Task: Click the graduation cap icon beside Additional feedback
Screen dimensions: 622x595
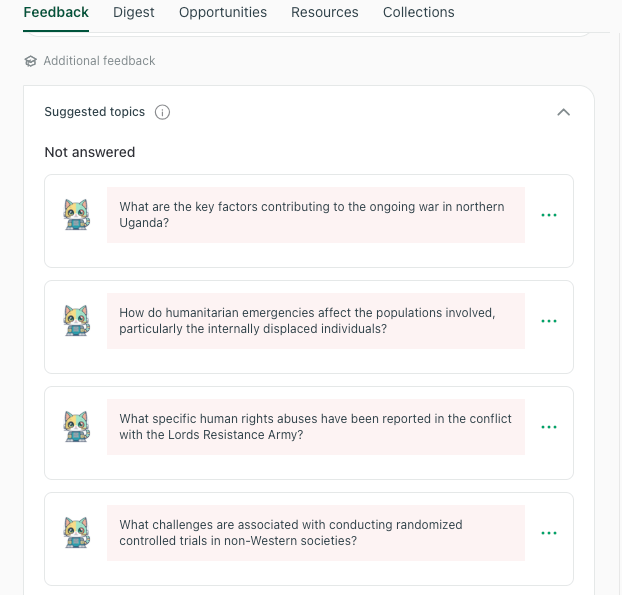Action: point(31,61)
